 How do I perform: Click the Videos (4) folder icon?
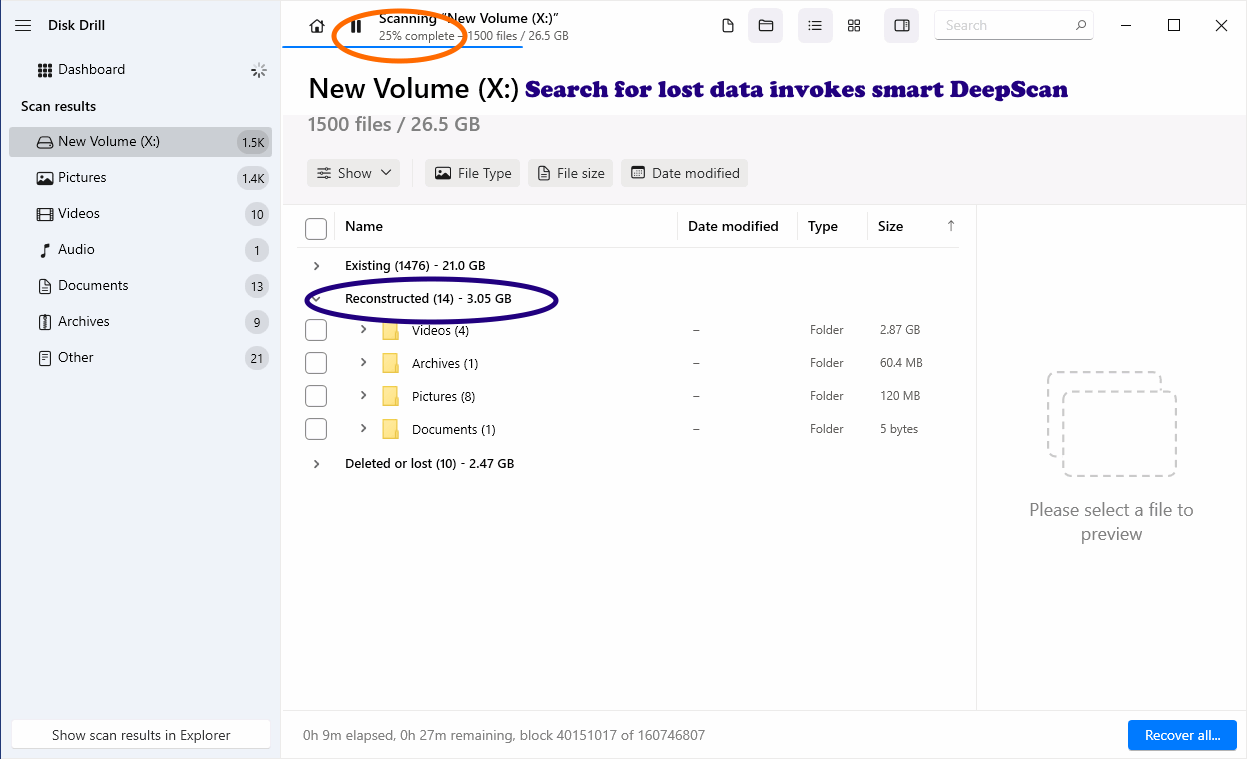pyautogui.click(x=391, y=330)
